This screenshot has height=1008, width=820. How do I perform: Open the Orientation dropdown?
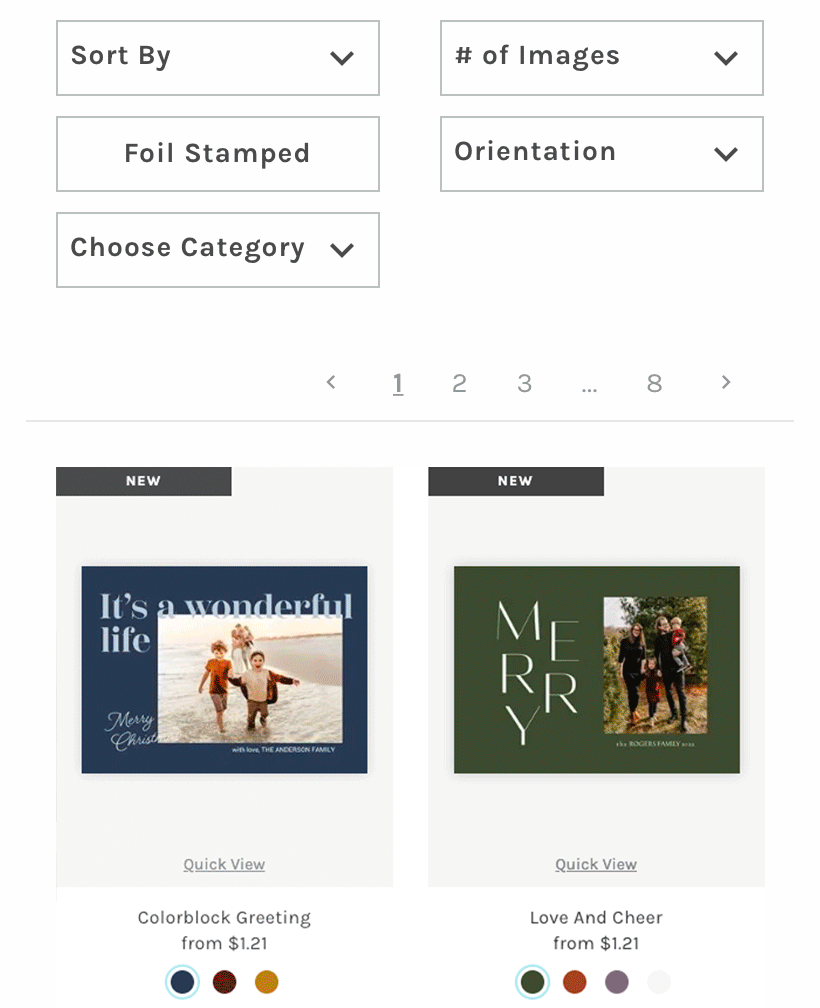click(x=602, y=154)
